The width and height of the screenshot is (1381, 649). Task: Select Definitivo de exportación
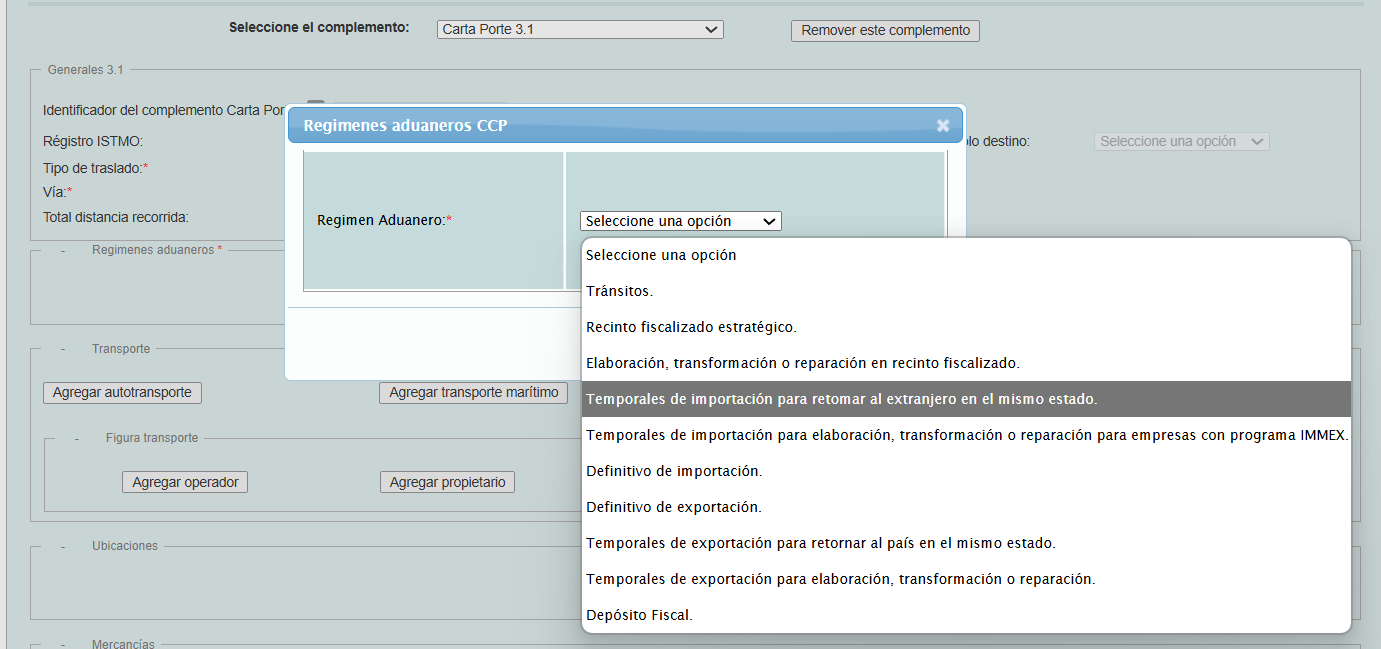(674, 507)
